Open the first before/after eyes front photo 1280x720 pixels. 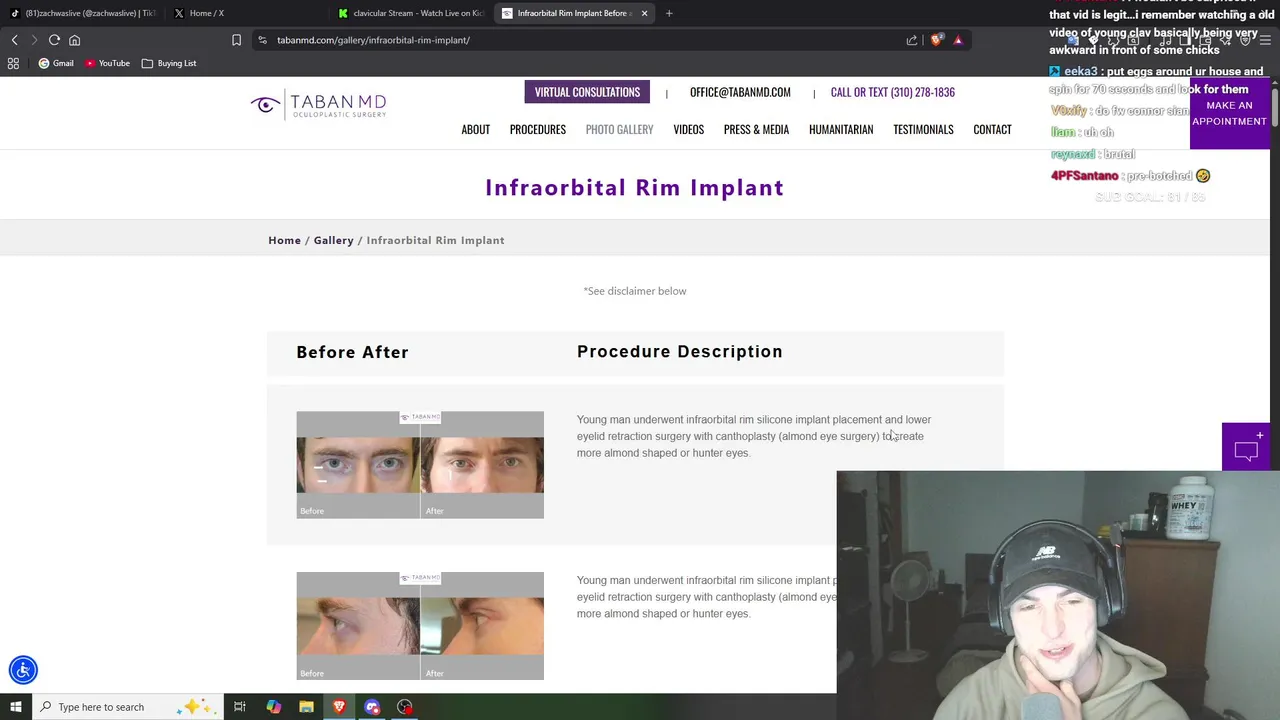tap(420, 465)
